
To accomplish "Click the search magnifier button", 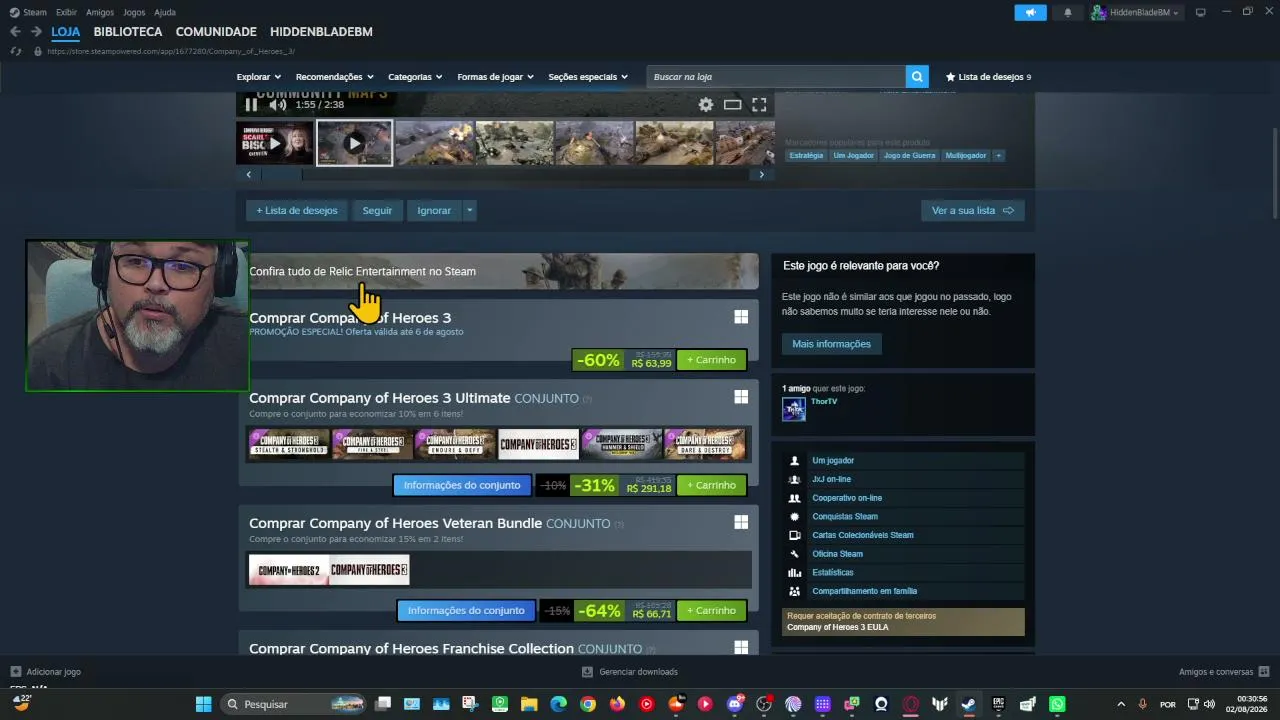I will point(917,77).
